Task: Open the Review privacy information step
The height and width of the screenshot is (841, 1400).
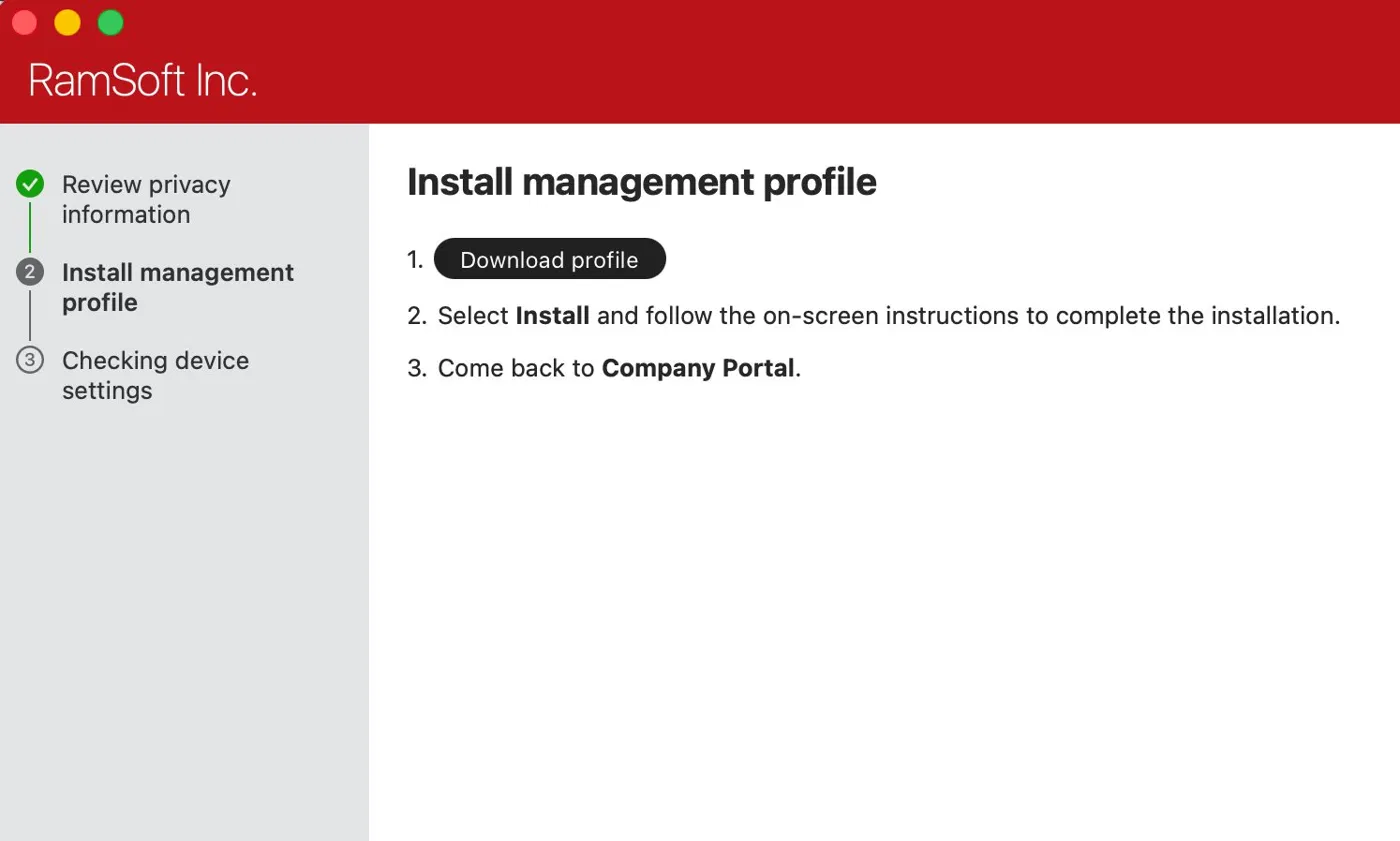Action: tap(146, 199)
